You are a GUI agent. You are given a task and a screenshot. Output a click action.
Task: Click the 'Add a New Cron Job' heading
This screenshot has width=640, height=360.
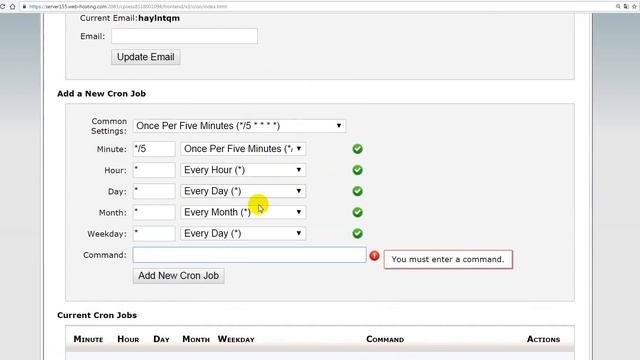(101, 93)
